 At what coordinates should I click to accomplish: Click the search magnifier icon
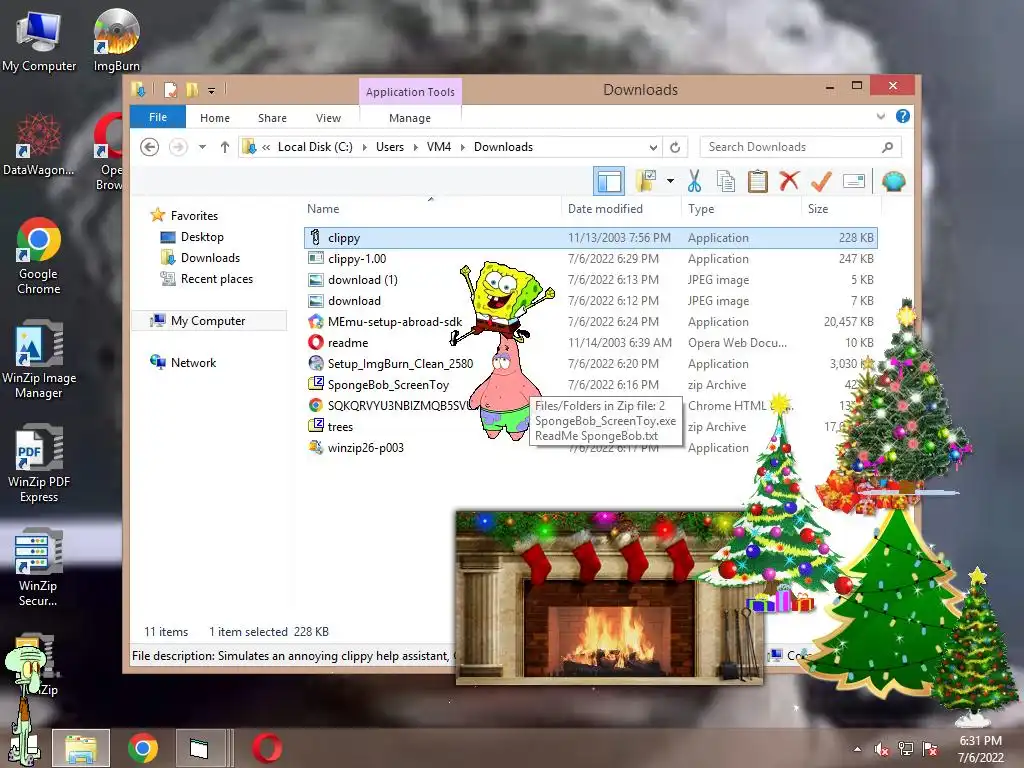(887, 147)
